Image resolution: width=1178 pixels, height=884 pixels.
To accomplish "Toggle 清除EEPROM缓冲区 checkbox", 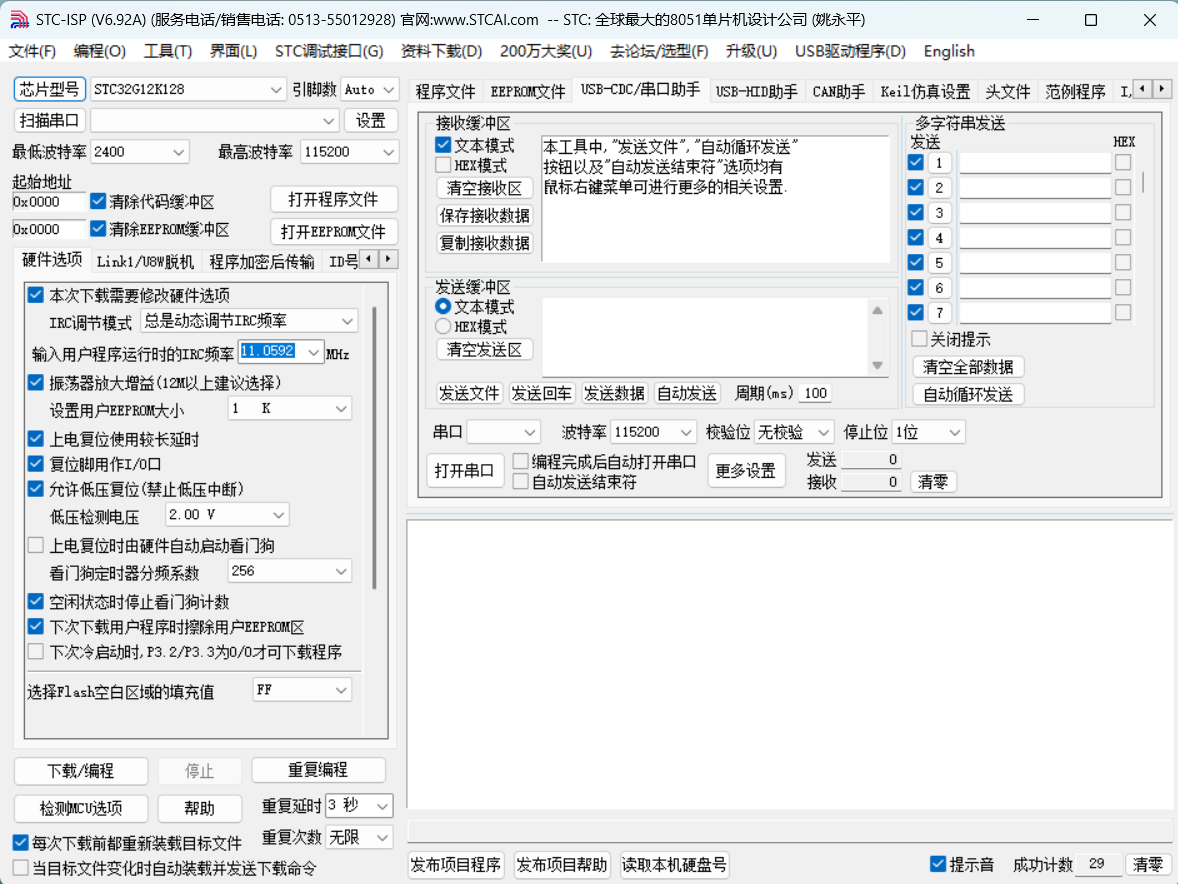I will point(98,228).
